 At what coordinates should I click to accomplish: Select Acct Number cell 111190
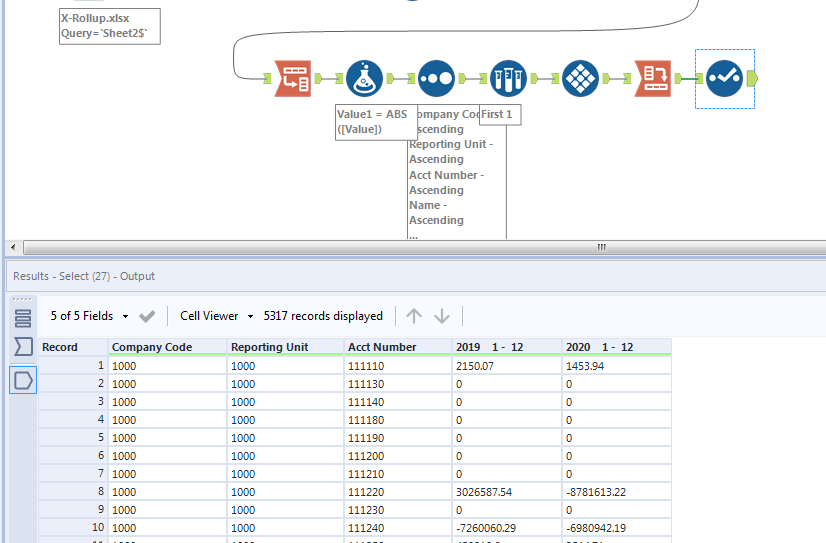[x=398, y=438]
